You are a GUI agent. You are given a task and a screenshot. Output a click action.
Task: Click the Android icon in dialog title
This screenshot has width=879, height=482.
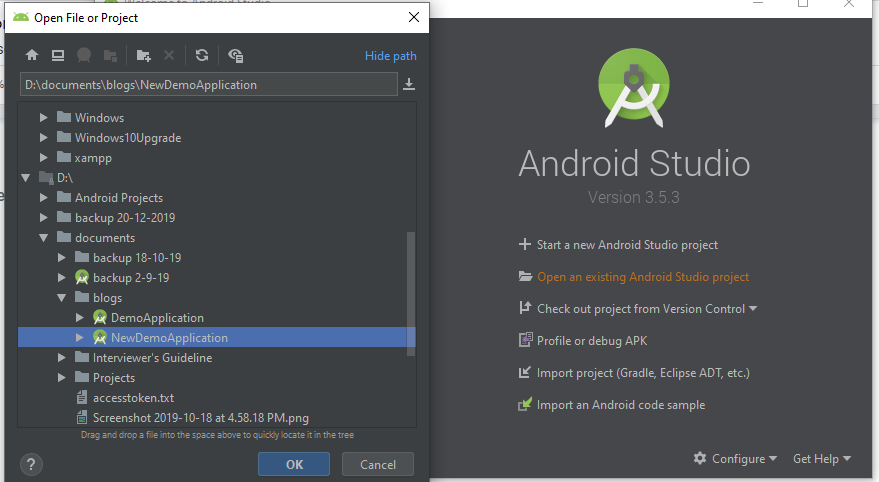(x=21, y=17)
